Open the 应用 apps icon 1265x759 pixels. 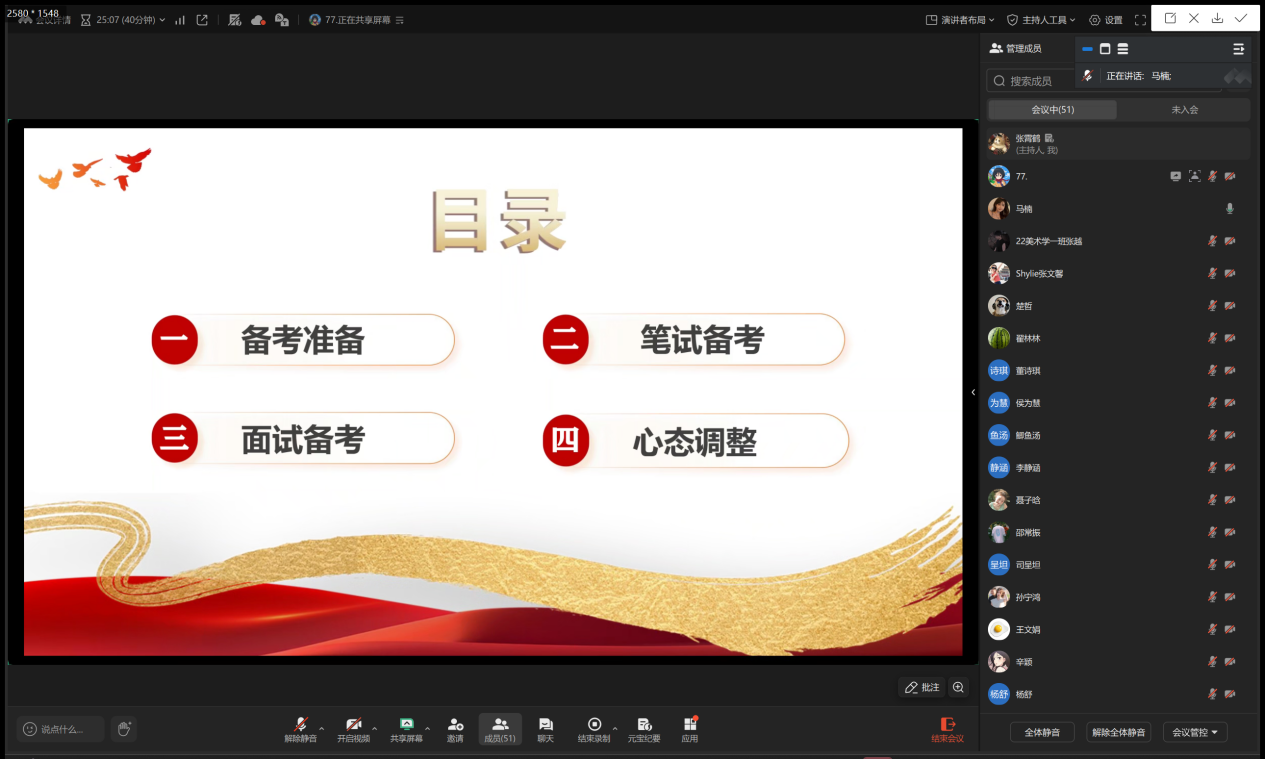[x=690, y=729]
